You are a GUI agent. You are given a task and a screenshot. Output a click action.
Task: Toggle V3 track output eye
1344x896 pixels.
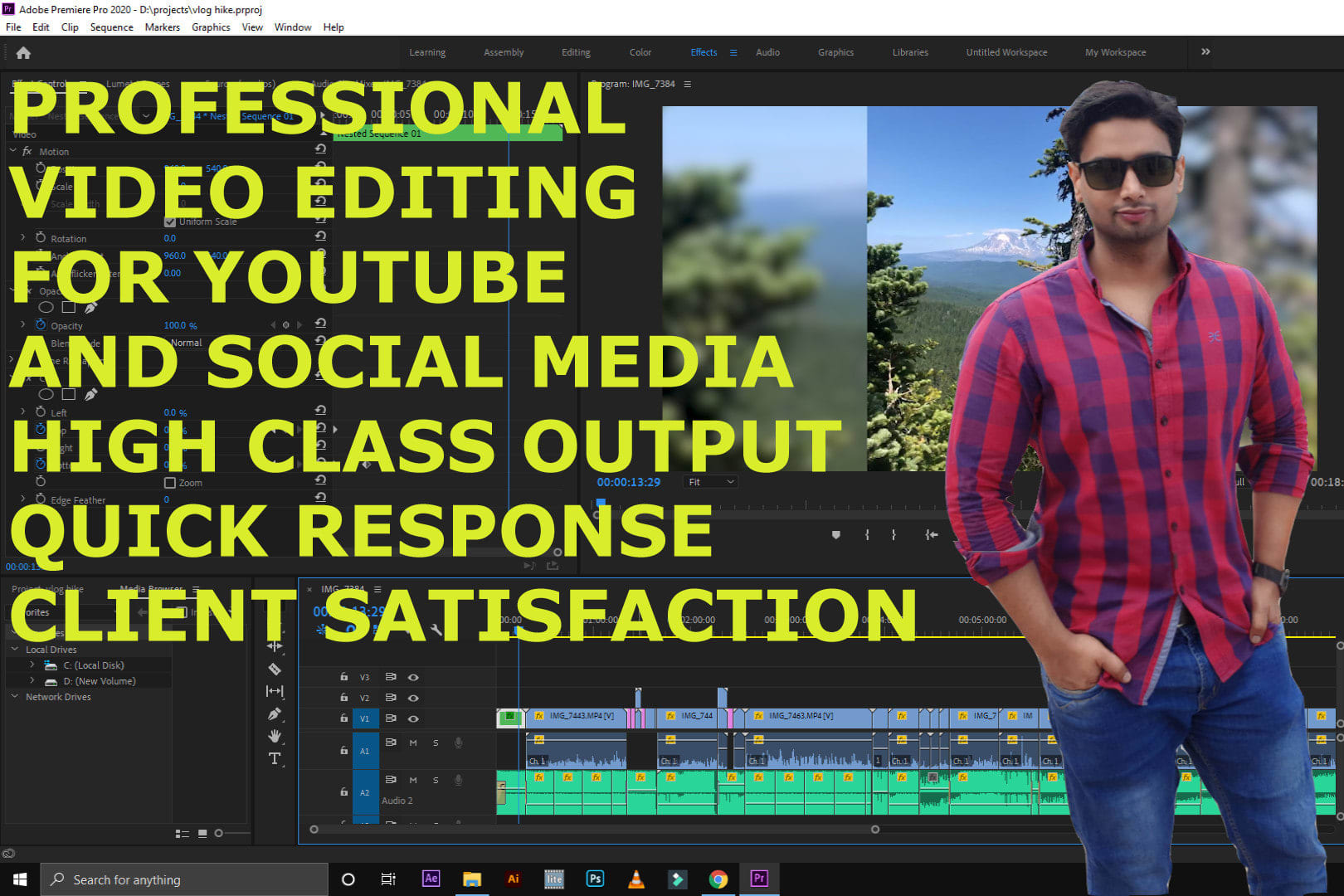coord(413,677)
